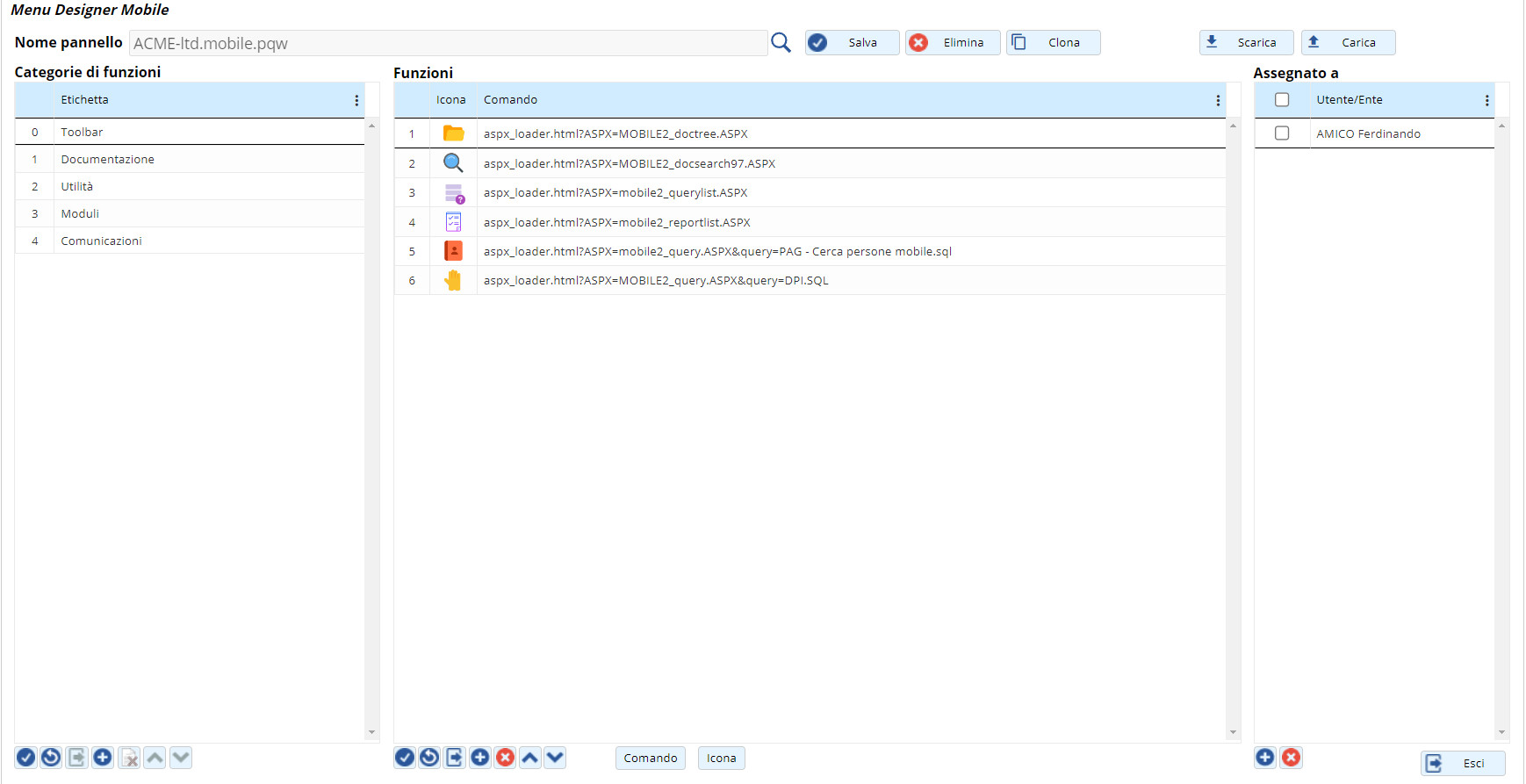Select the Comunicazioni category row

pos(101,241)
